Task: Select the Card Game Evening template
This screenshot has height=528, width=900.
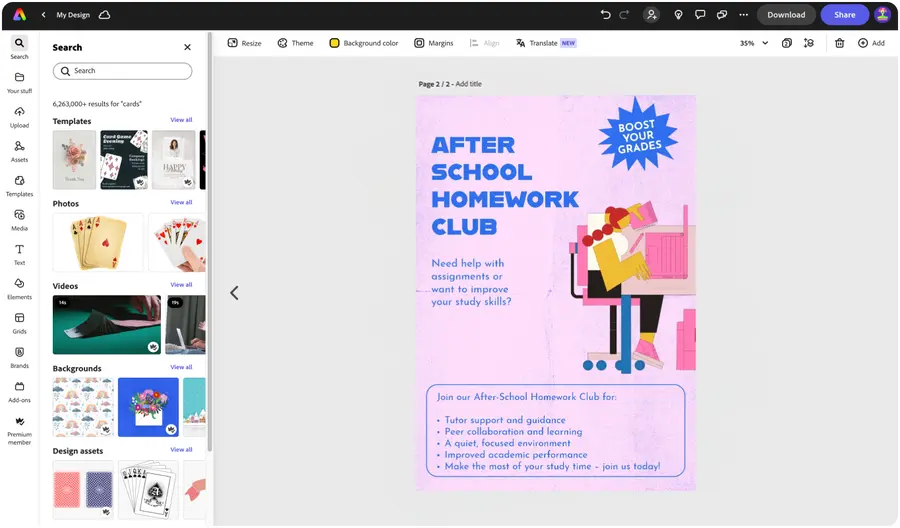Action: (124, 160)
